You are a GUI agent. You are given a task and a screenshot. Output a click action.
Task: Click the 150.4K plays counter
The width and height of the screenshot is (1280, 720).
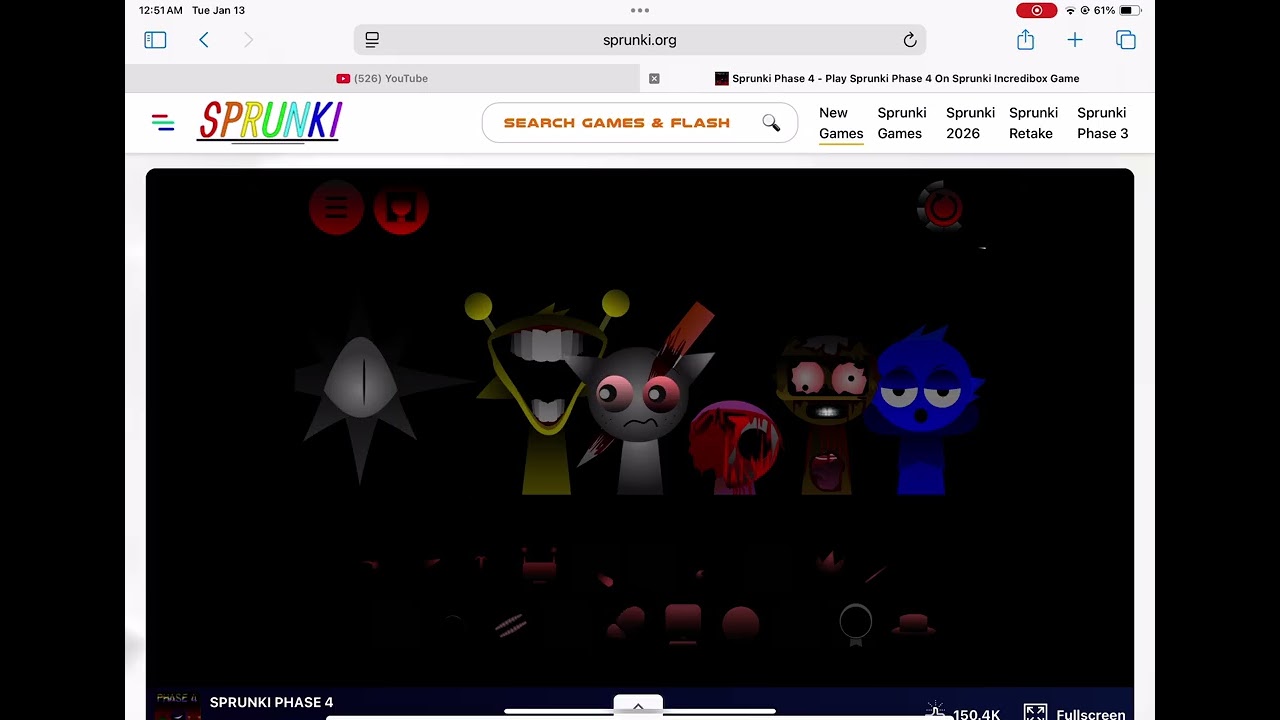tap(962, 713)
